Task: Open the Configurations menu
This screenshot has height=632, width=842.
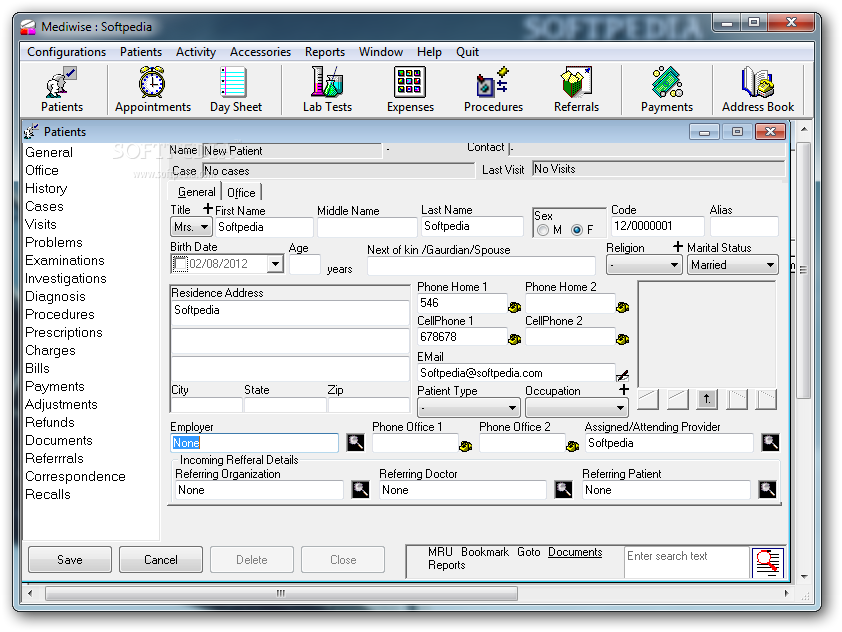Action: [x=67, y=52]
